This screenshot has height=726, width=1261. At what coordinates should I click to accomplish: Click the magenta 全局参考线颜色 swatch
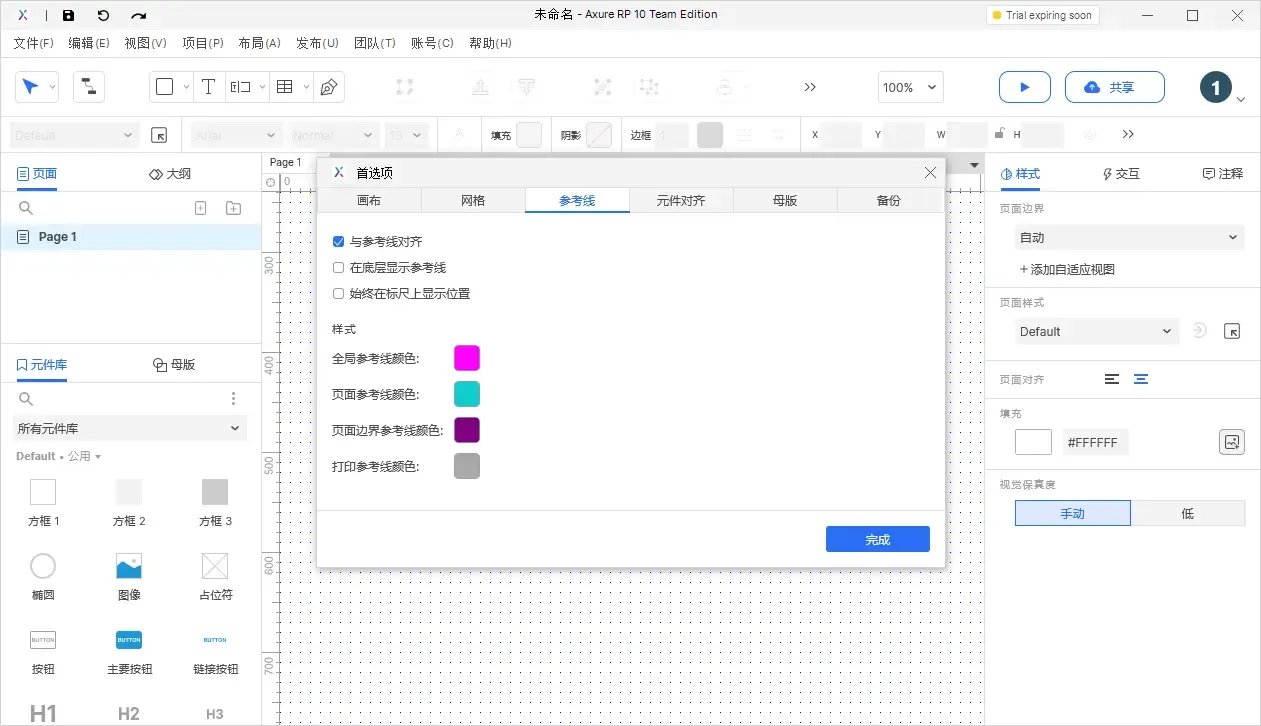[466, 357]
